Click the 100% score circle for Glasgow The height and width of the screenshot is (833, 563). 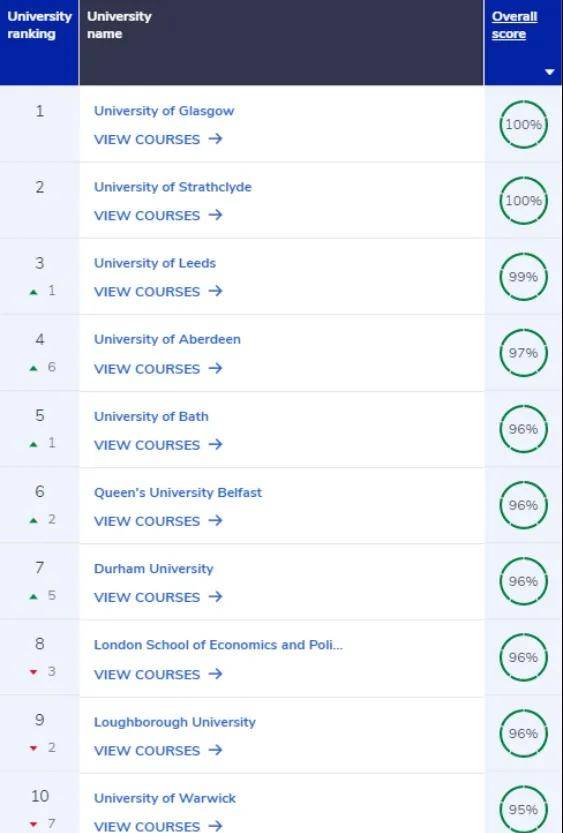click(523, 124)
